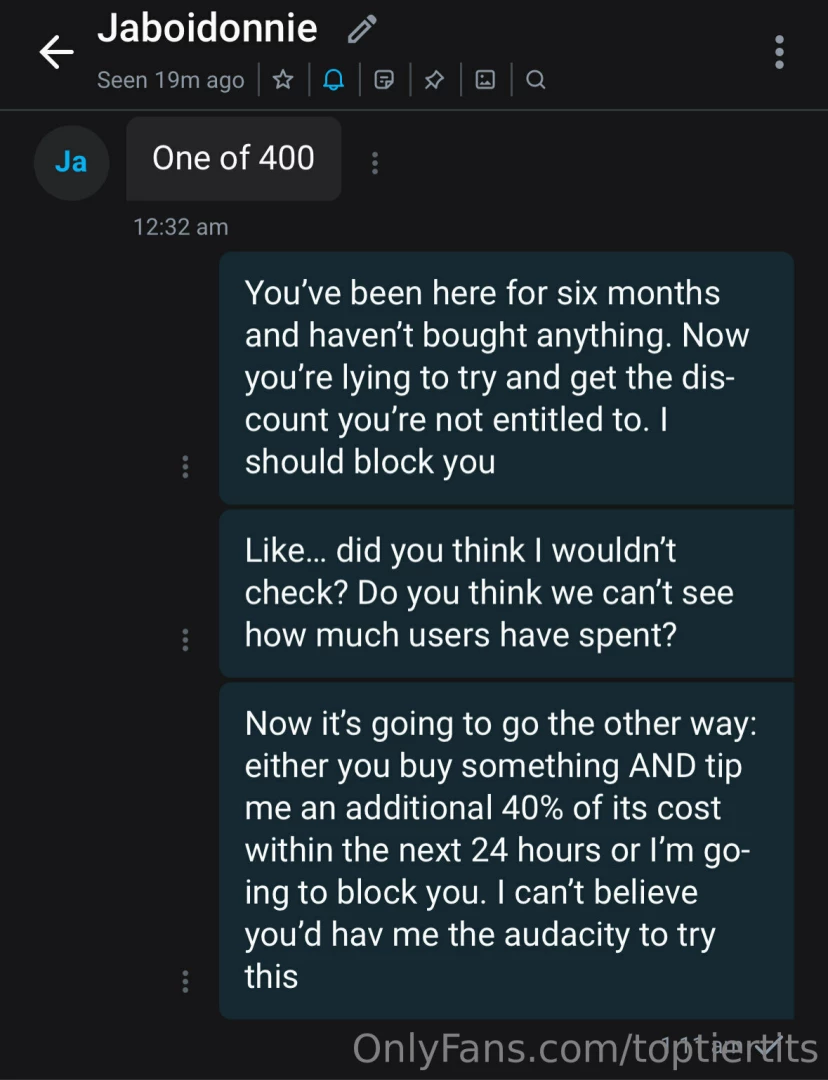Add chat to favorites with star
This screenshot has height=1080, width=828.
(283, 80)
